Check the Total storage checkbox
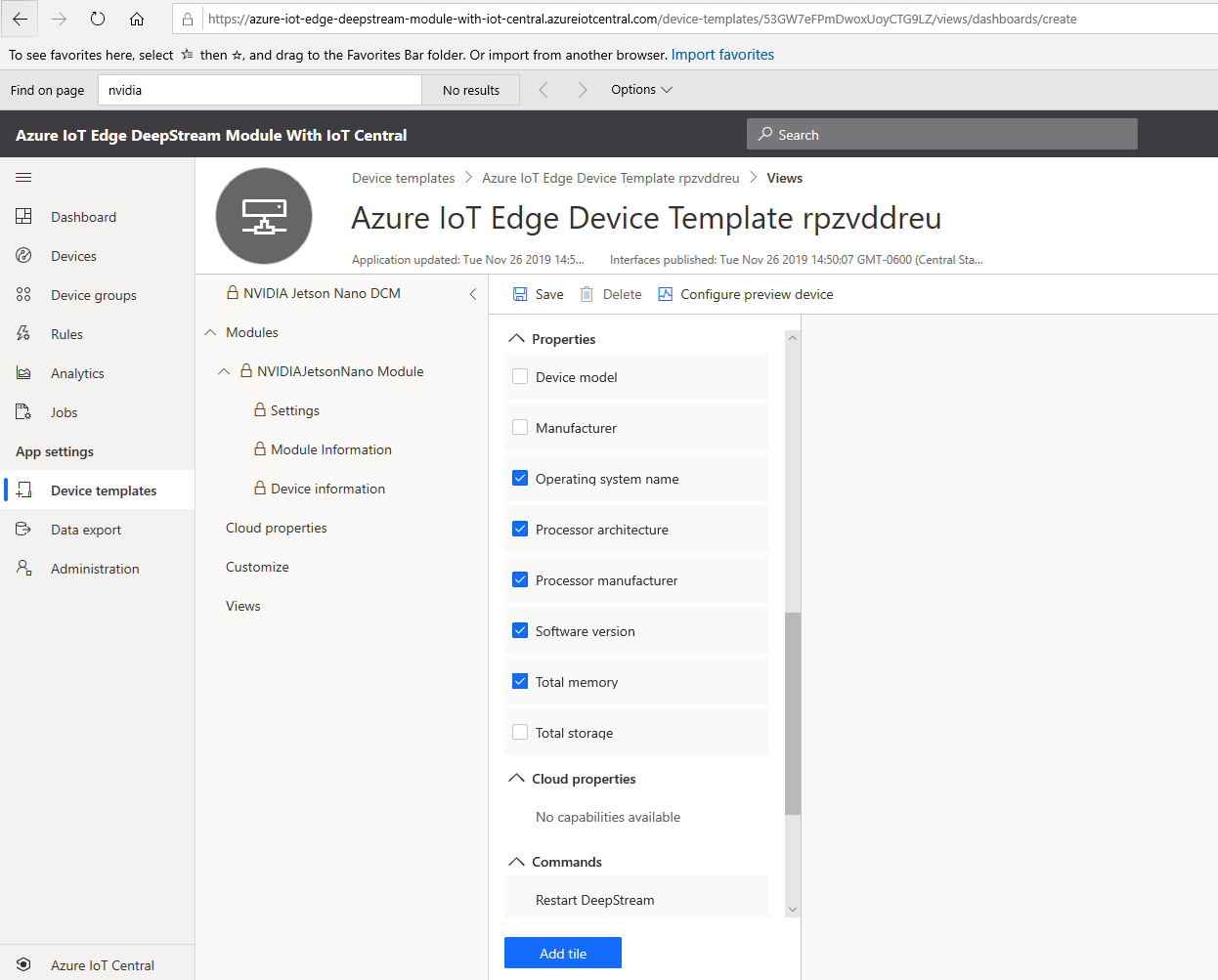The width and height of the screenshot is (1218, 980). [520, 732]
